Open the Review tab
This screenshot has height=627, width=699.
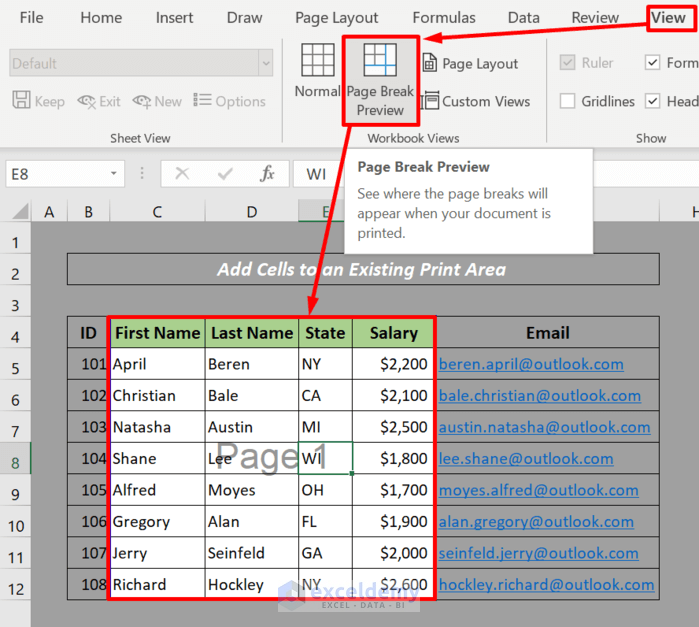595,18
